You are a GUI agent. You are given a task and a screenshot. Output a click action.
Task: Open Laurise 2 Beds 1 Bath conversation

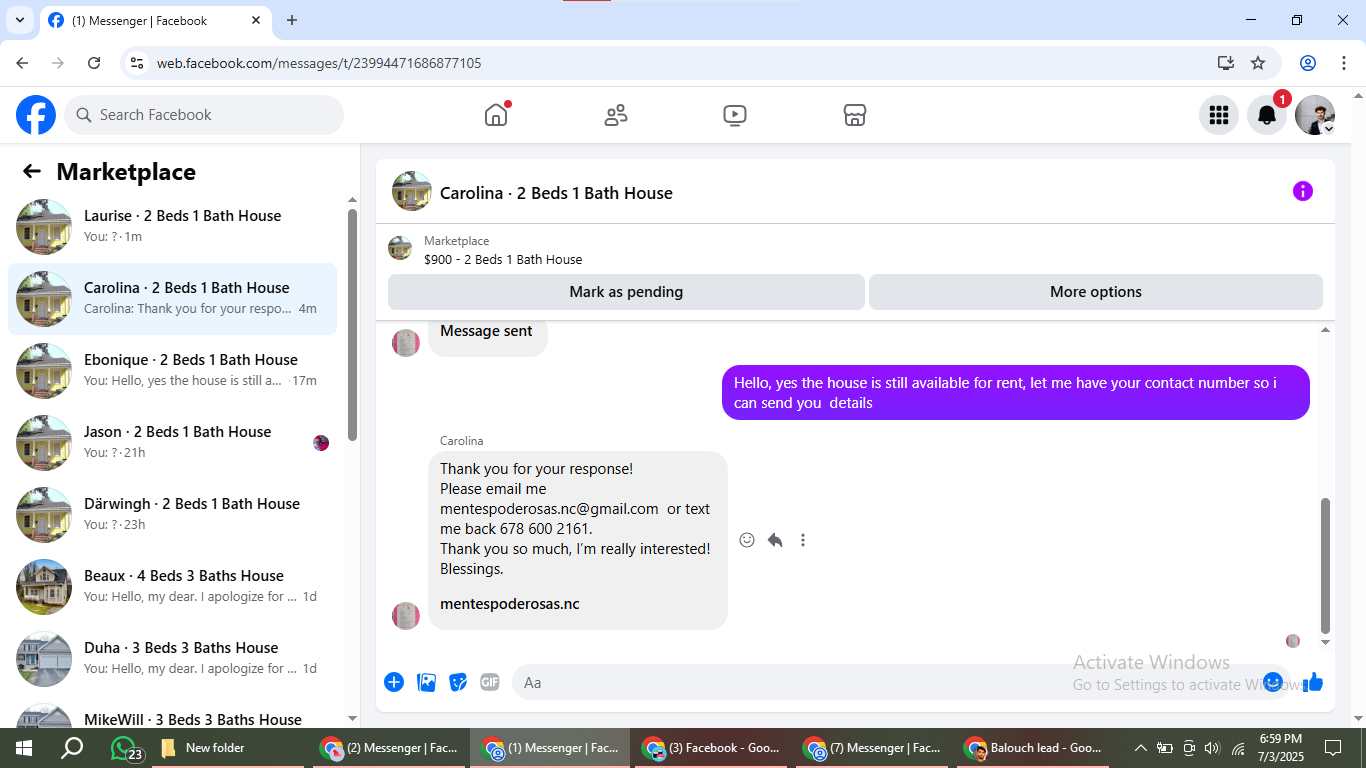click(x=172, y=227)
